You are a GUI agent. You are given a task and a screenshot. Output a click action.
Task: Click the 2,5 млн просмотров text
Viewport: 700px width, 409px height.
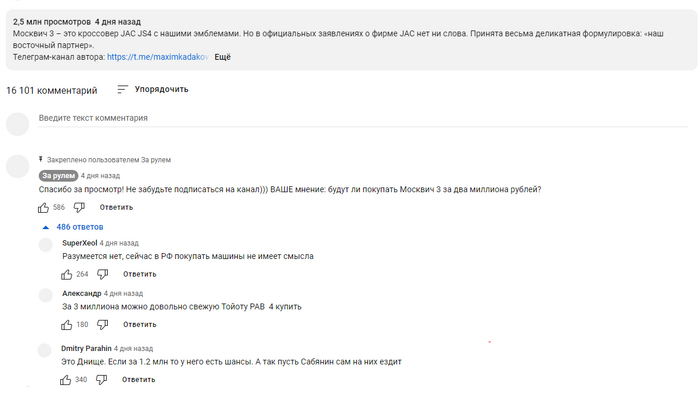point(52,22)
